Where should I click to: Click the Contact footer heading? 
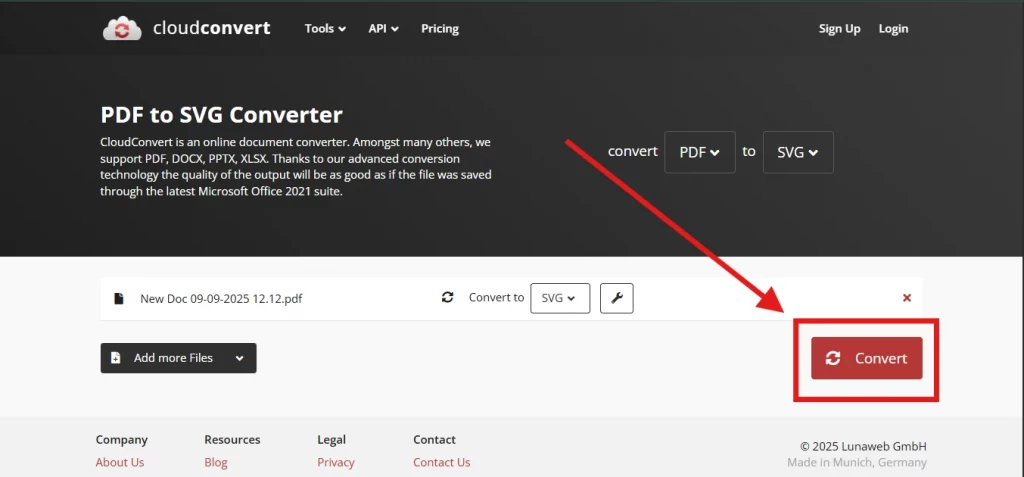point(434,440)
